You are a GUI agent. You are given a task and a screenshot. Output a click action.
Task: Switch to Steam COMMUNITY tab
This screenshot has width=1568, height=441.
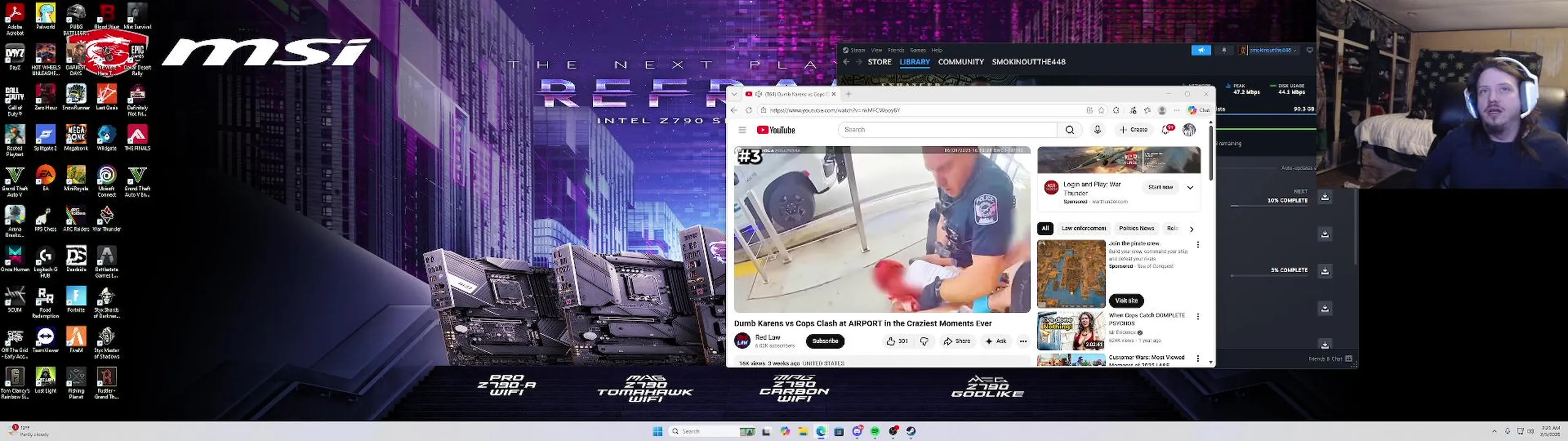pyautogui.click(x=960, y=62)
